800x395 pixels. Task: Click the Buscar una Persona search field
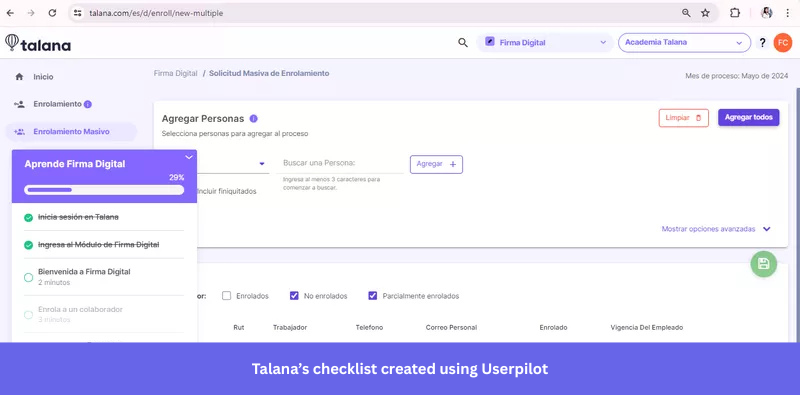[x=340, y=163]
